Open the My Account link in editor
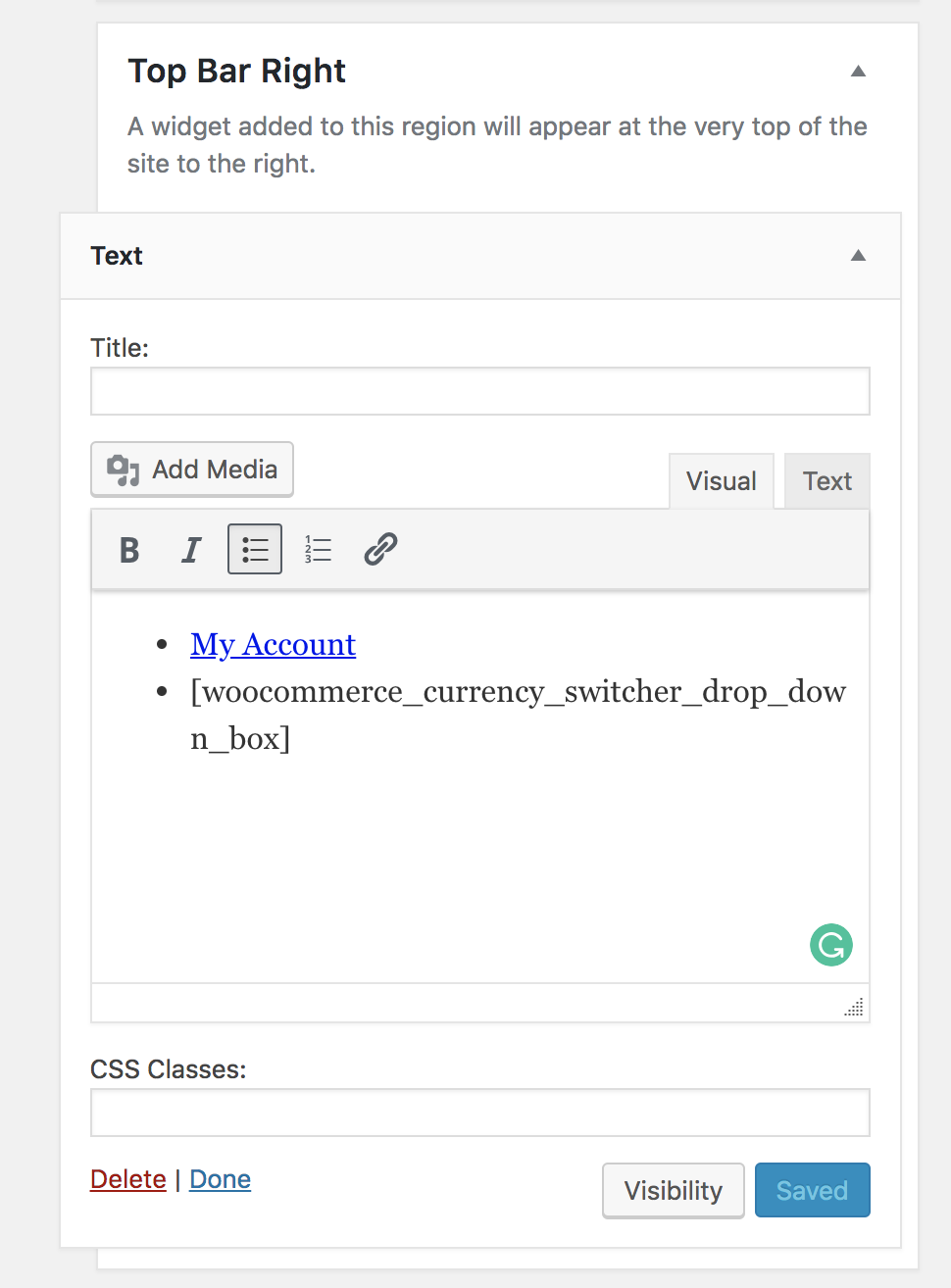Image resolution: width=951 pixels, height=1288 pixels. (x=274, y=644)
